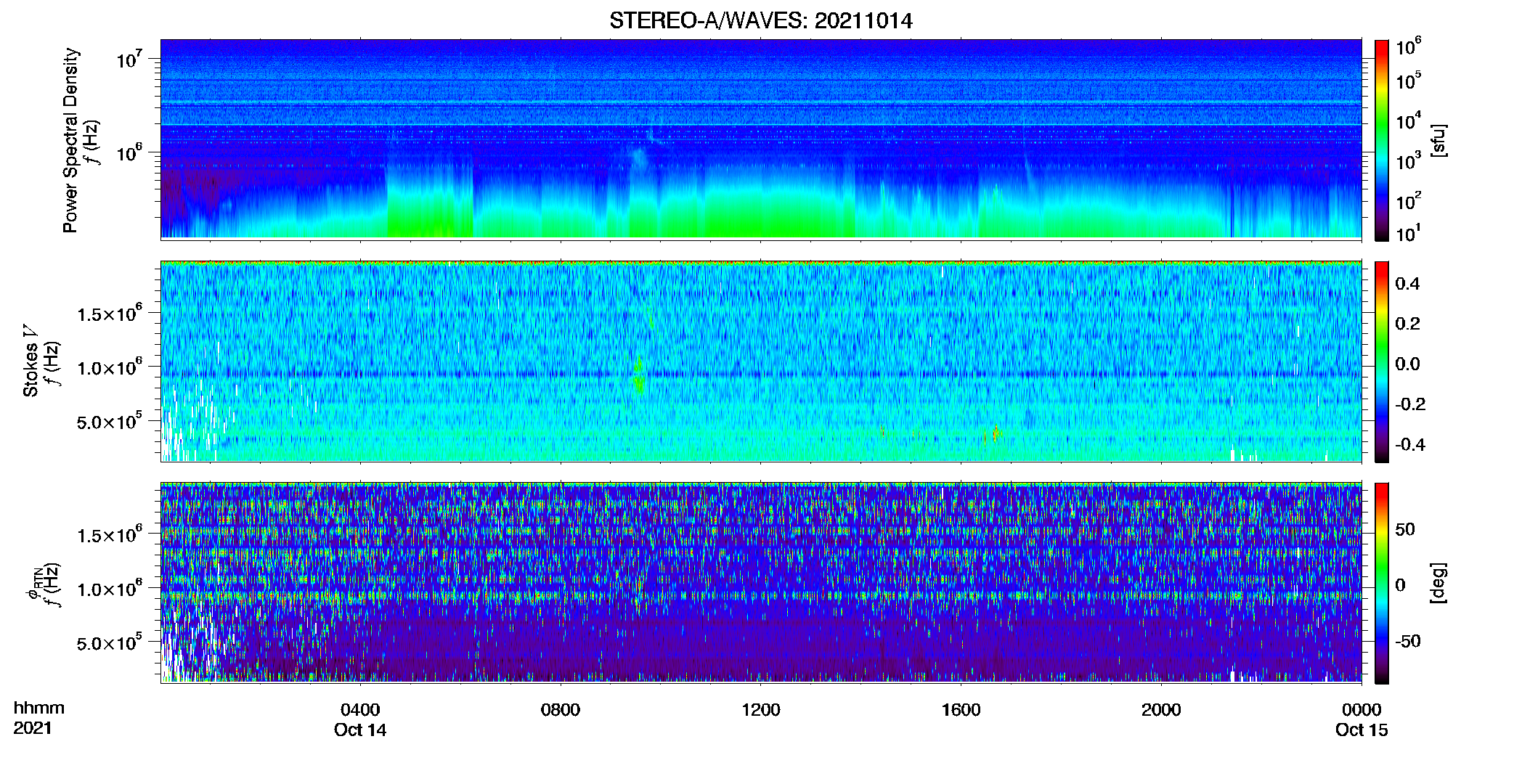Click the sfu color bar beside top panel
The image size is (1522, 784).
tap(1382, 140)
